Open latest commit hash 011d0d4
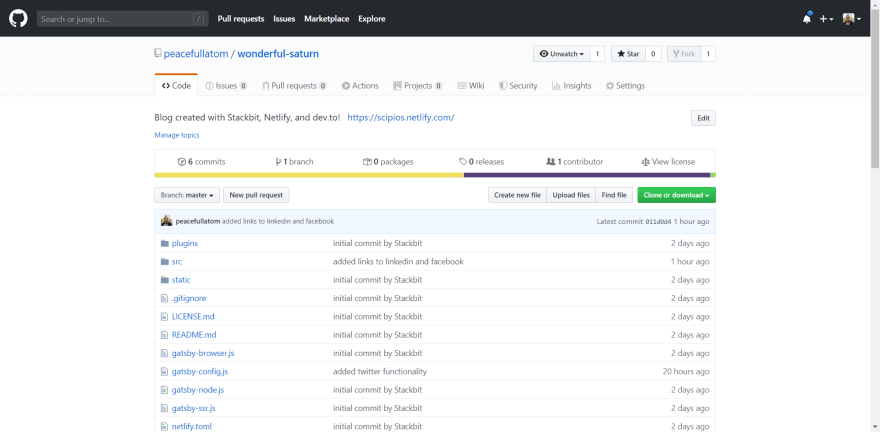The height and width of the screenshot is (432, 880). 658,222
